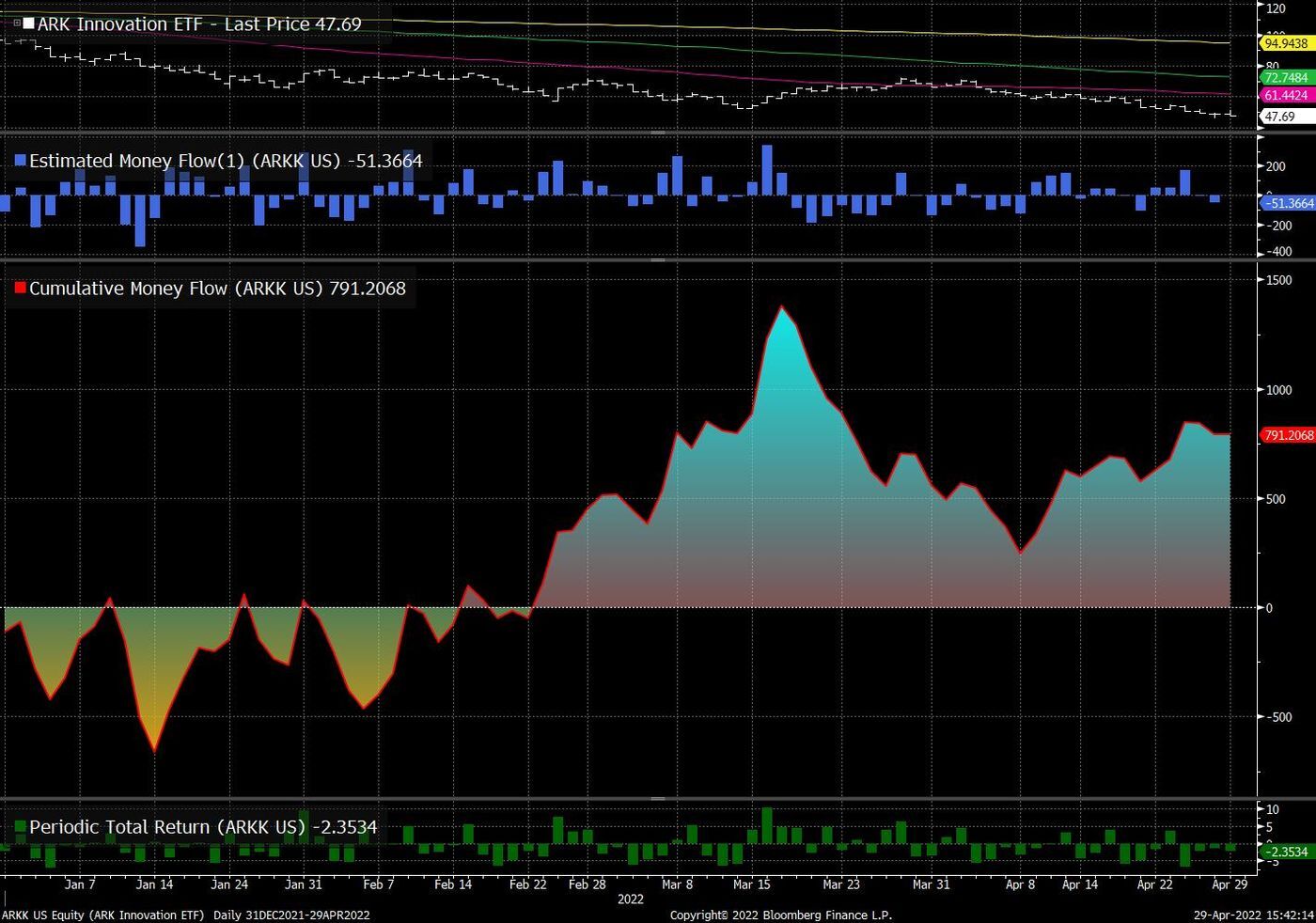
Task: Click the Apr 22 date label
Action: coord(1154,884)
